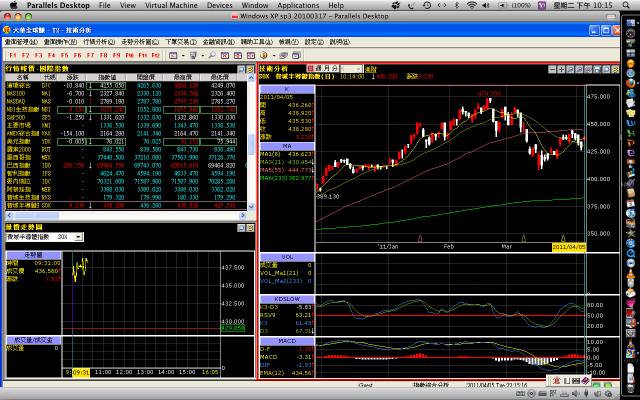Select the 分 minute period toggle

335,69
